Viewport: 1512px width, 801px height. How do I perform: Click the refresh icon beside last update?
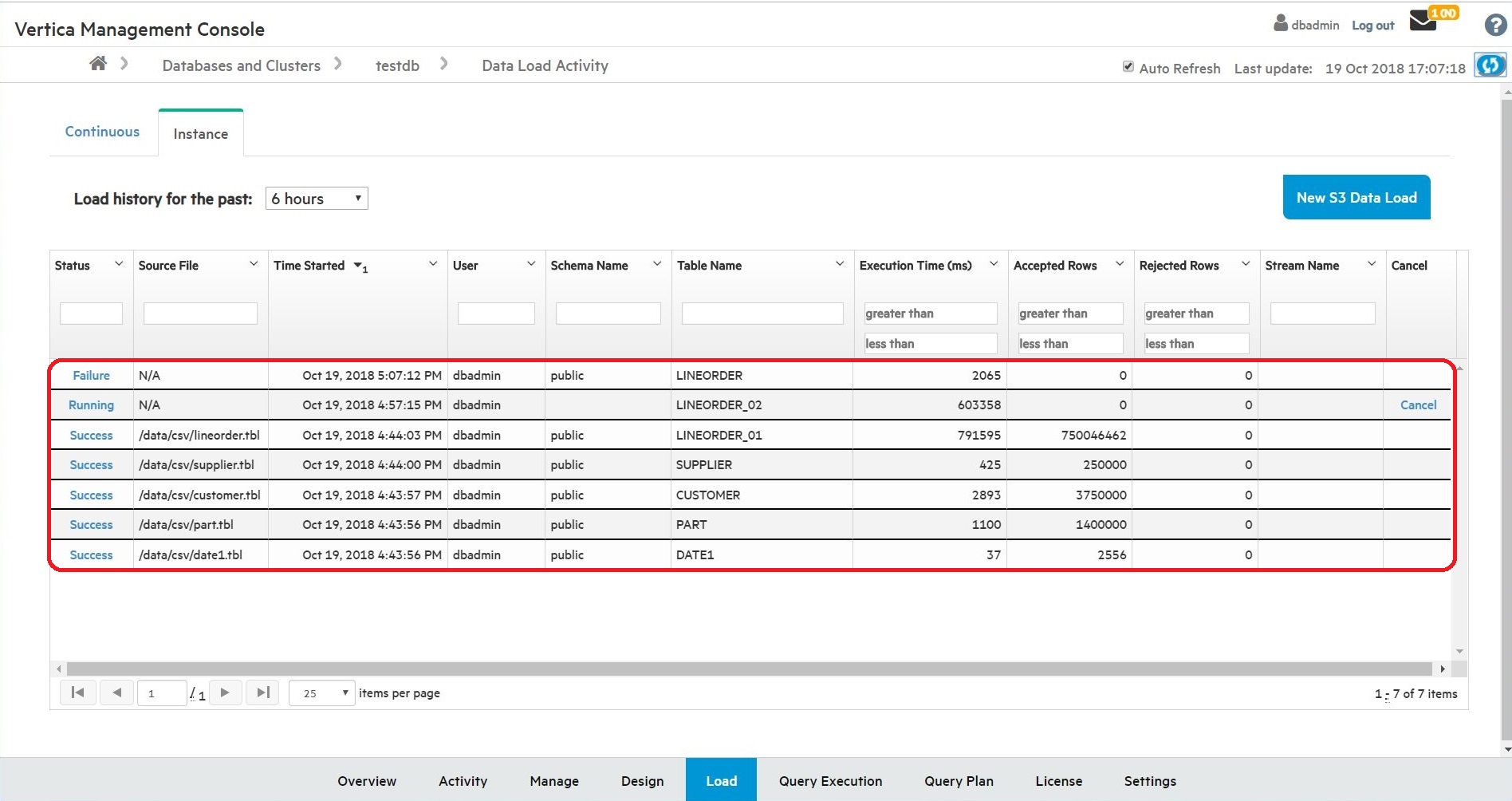coord(1490,66)
